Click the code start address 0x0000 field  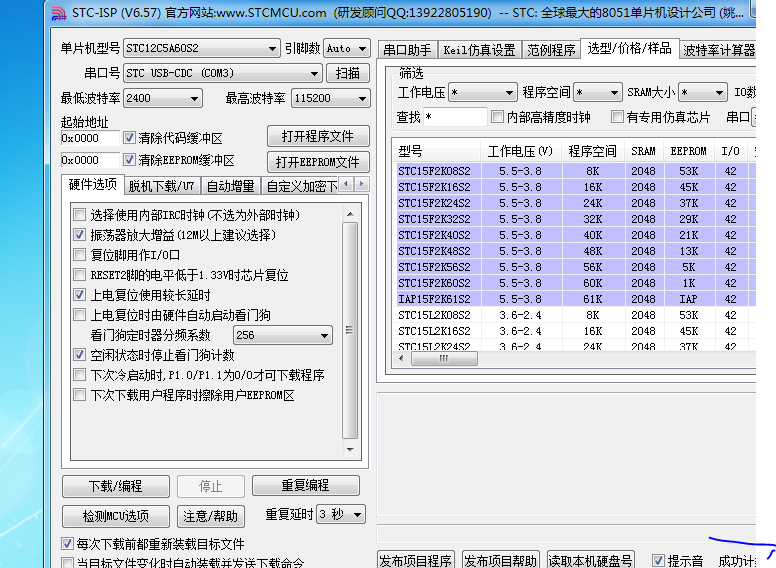[90, 138]
